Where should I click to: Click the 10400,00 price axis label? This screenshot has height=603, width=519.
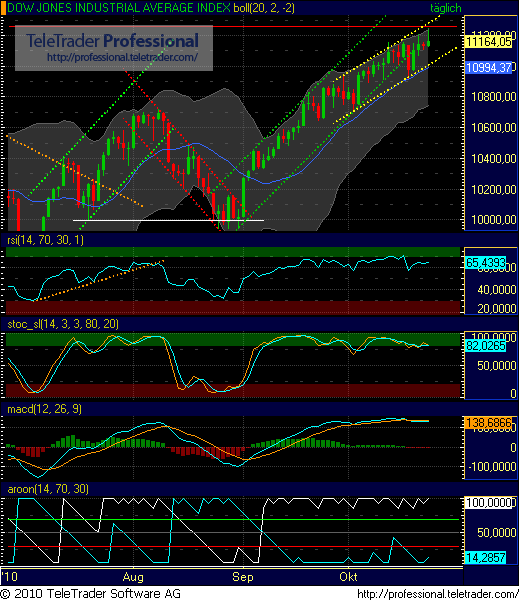(494, 158)
